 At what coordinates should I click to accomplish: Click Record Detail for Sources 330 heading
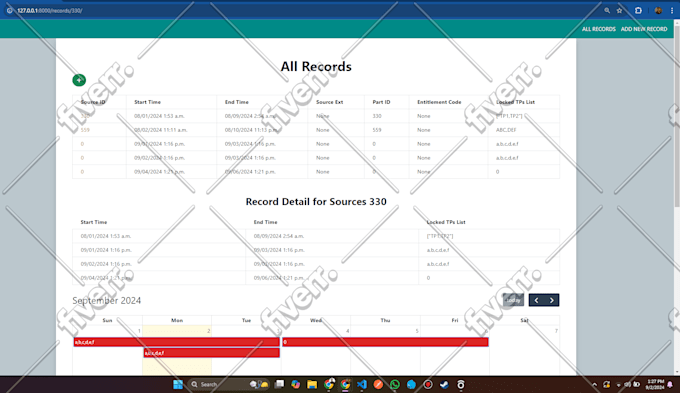316,202
